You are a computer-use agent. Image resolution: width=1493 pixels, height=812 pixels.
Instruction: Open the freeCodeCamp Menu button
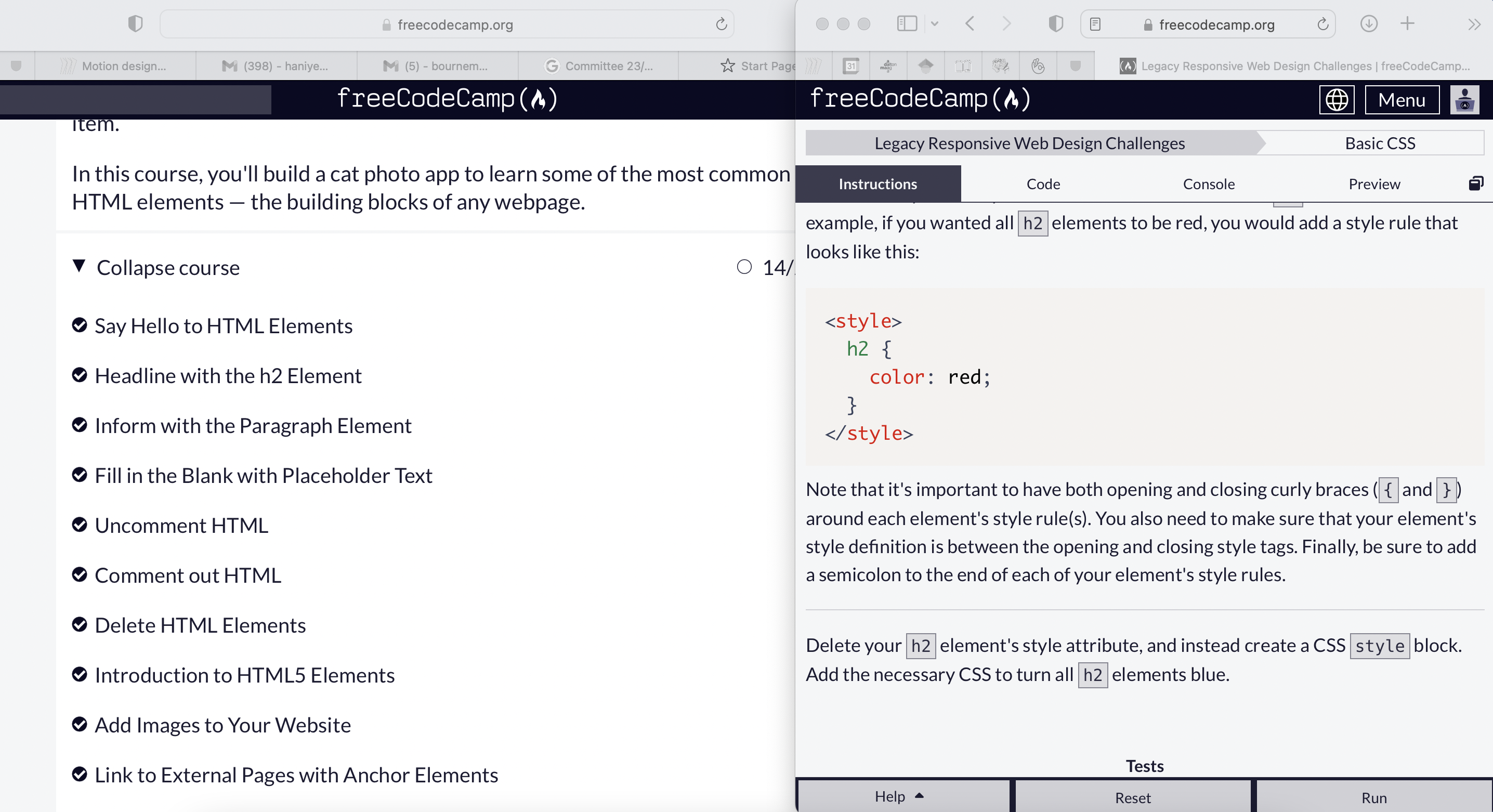coord(1402,100)
